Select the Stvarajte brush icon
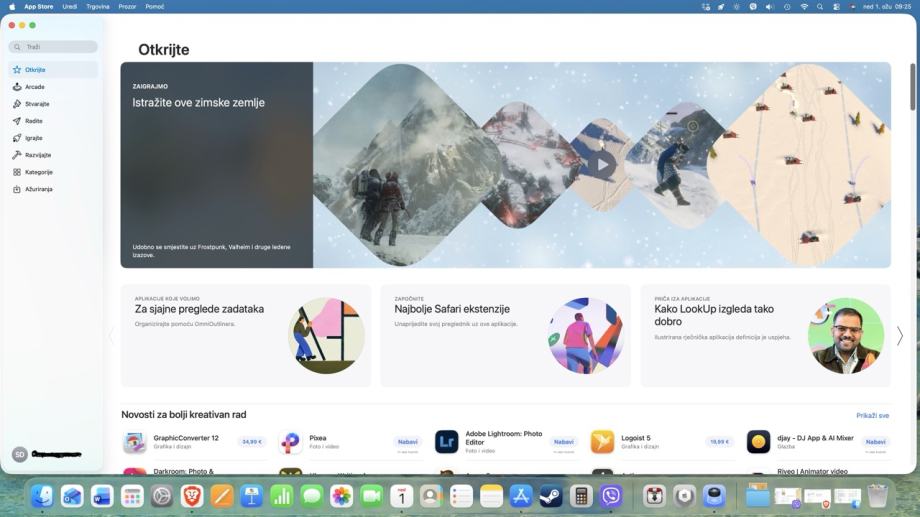Viewport: 920px width, 517px height. tap(17, 104)
